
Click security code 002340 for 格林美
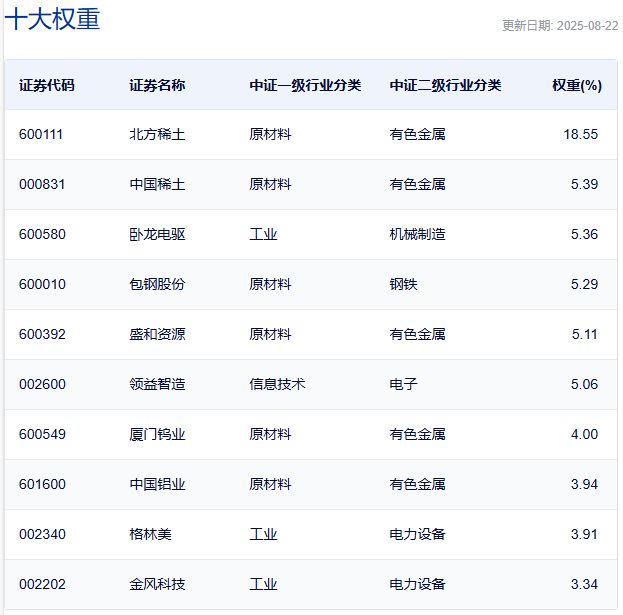click(41, 534)
